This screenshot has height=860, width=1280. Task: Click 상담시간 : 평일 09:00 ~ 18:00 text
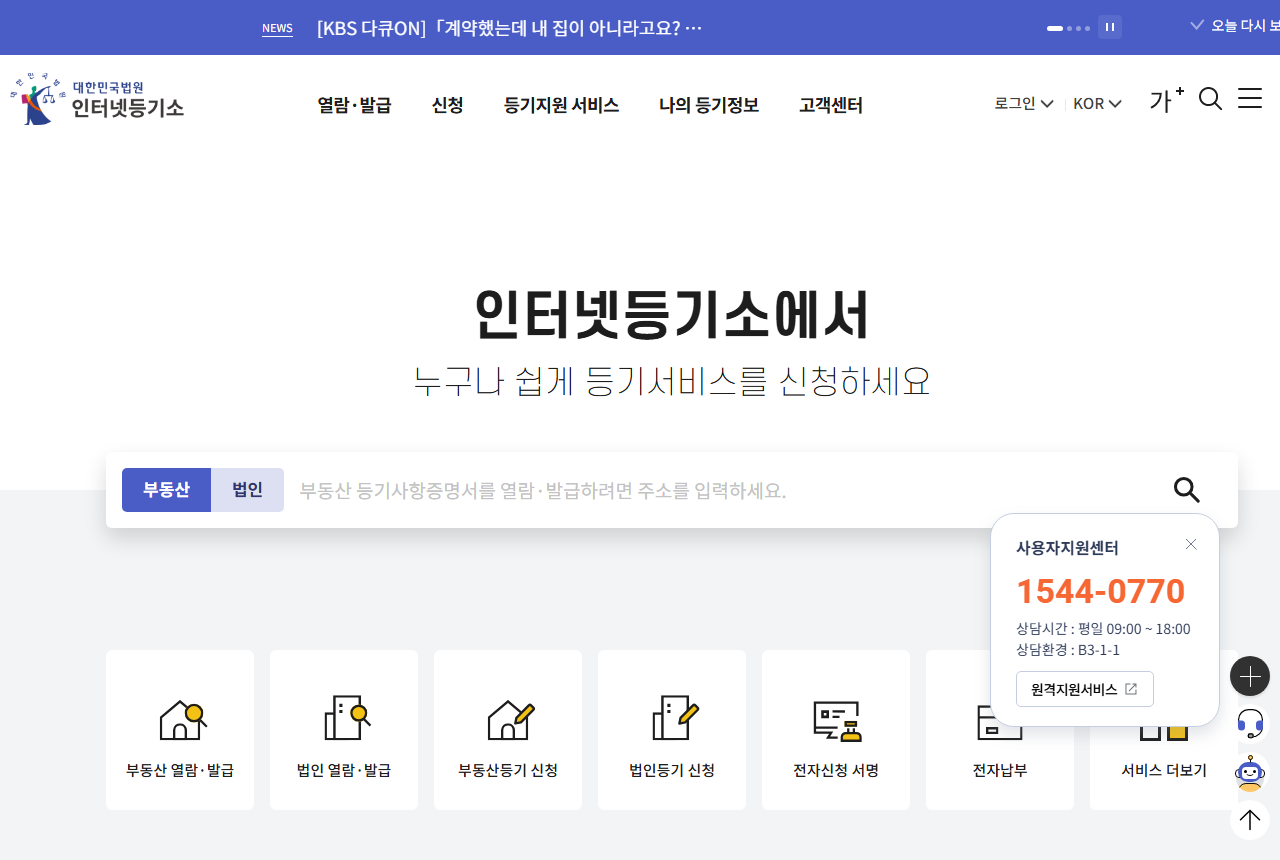1103,629
